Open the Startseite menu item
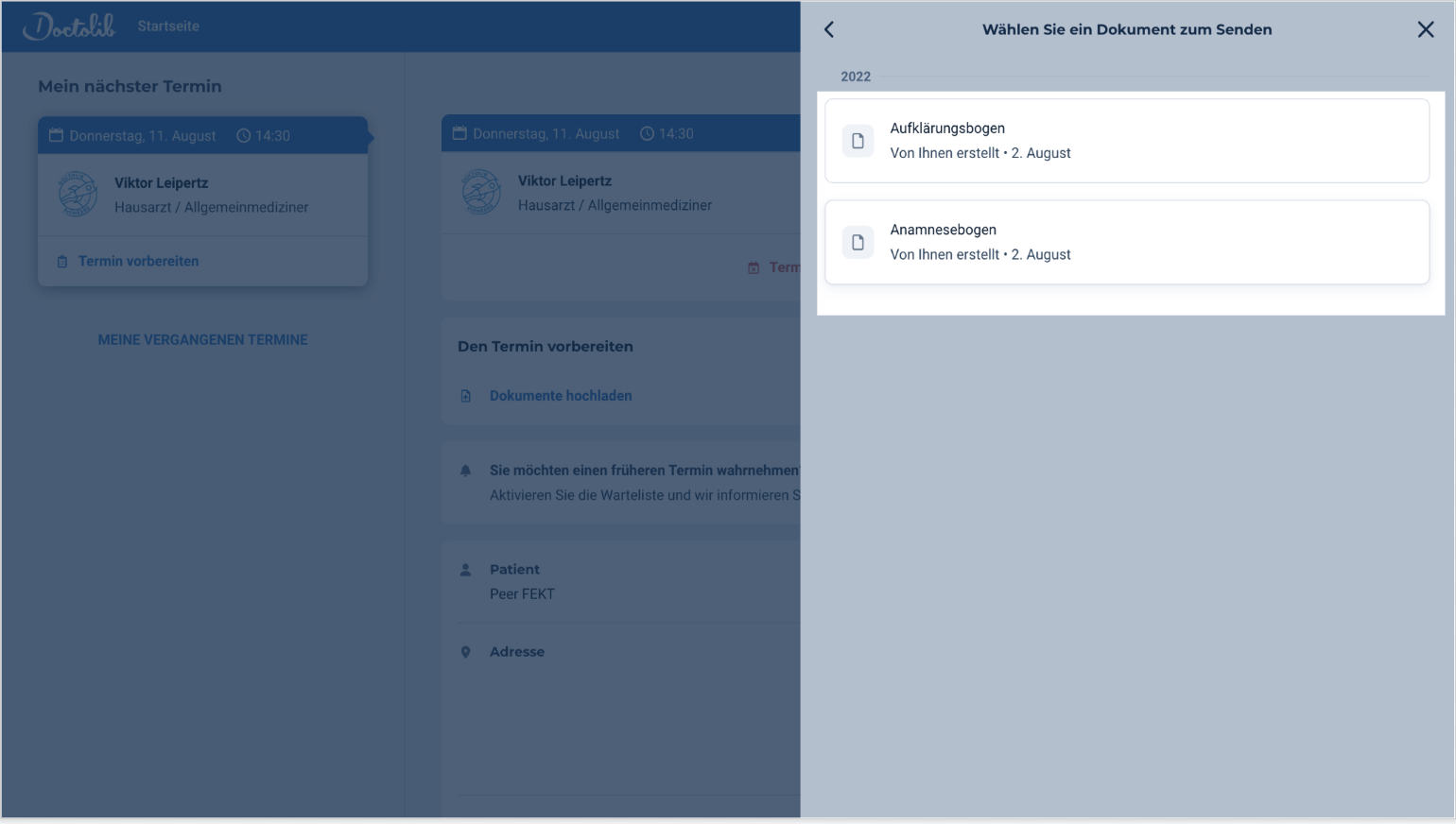 (x=168, y=26)
